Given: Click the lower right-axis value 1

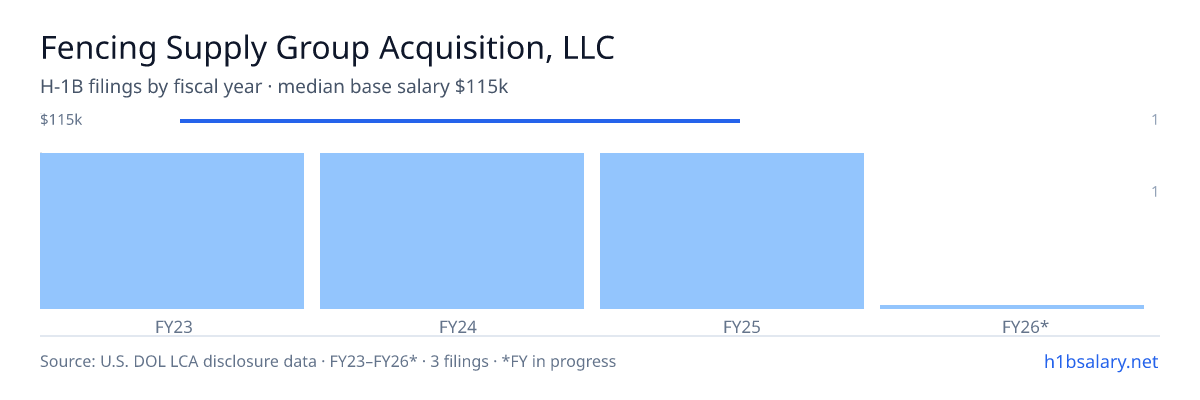Looking at the screenshot, I should tap(1155, 191).
